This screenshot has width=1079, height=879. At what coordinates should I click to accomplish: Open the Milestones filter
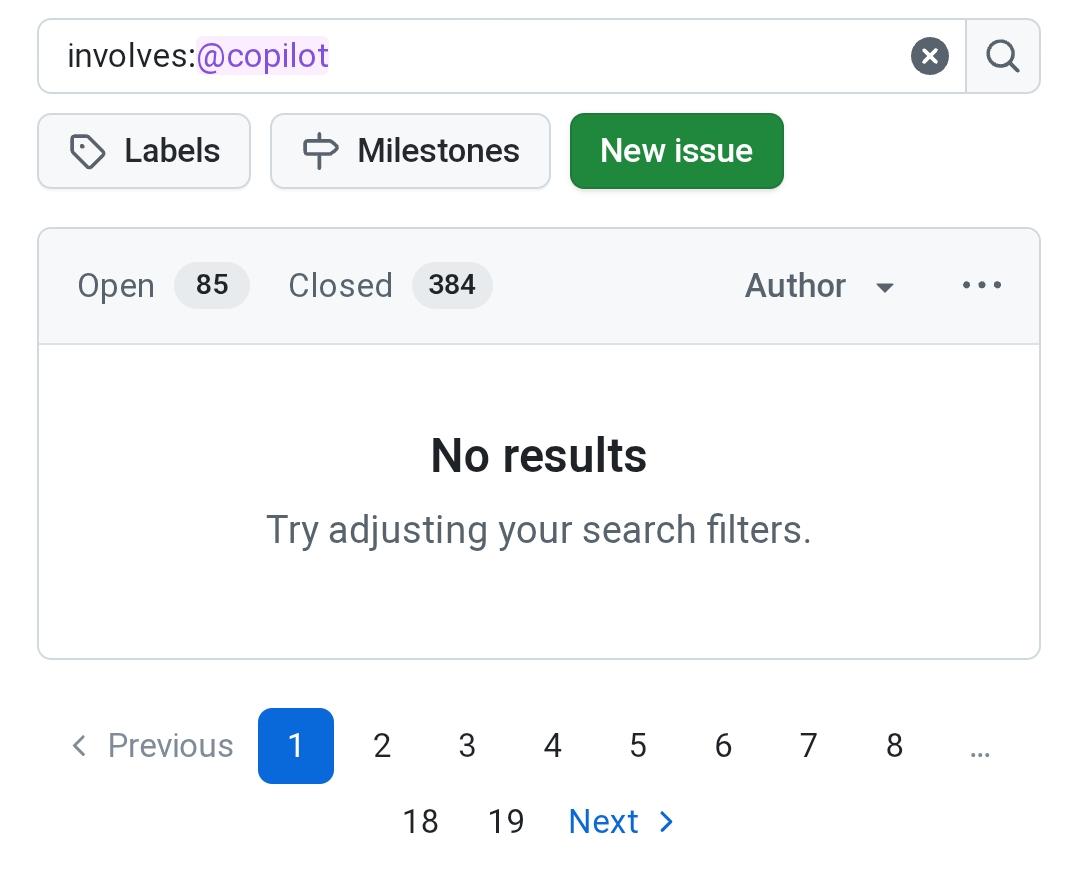point(410,151)
